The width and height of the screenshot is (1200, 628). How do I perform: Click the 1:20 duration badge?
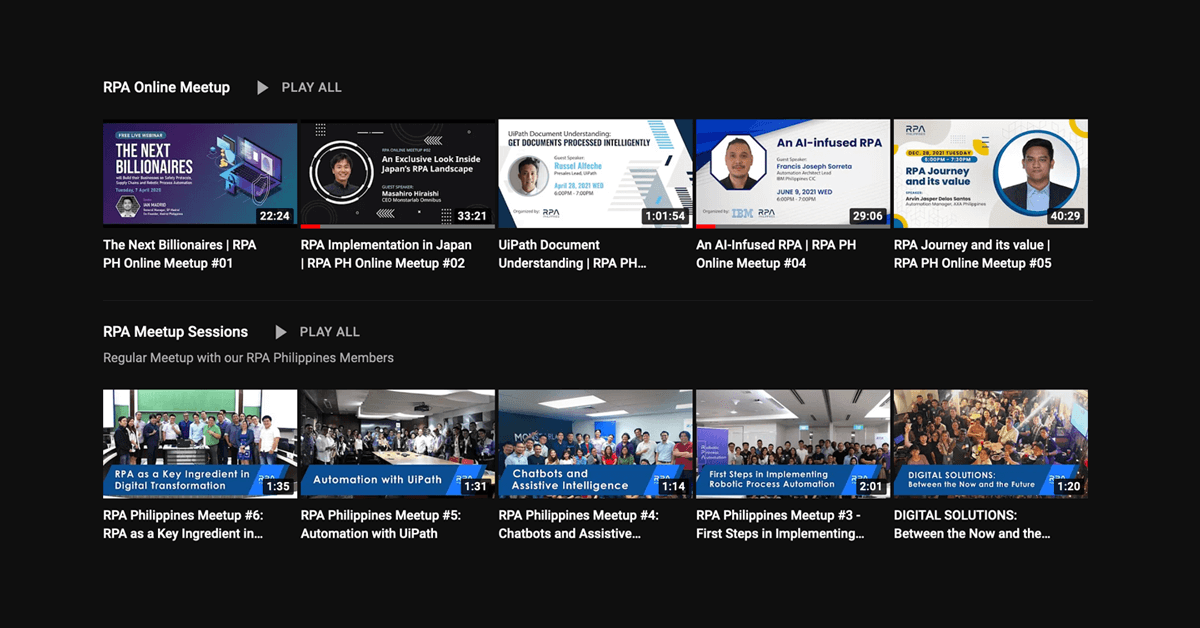(1068, 487)
